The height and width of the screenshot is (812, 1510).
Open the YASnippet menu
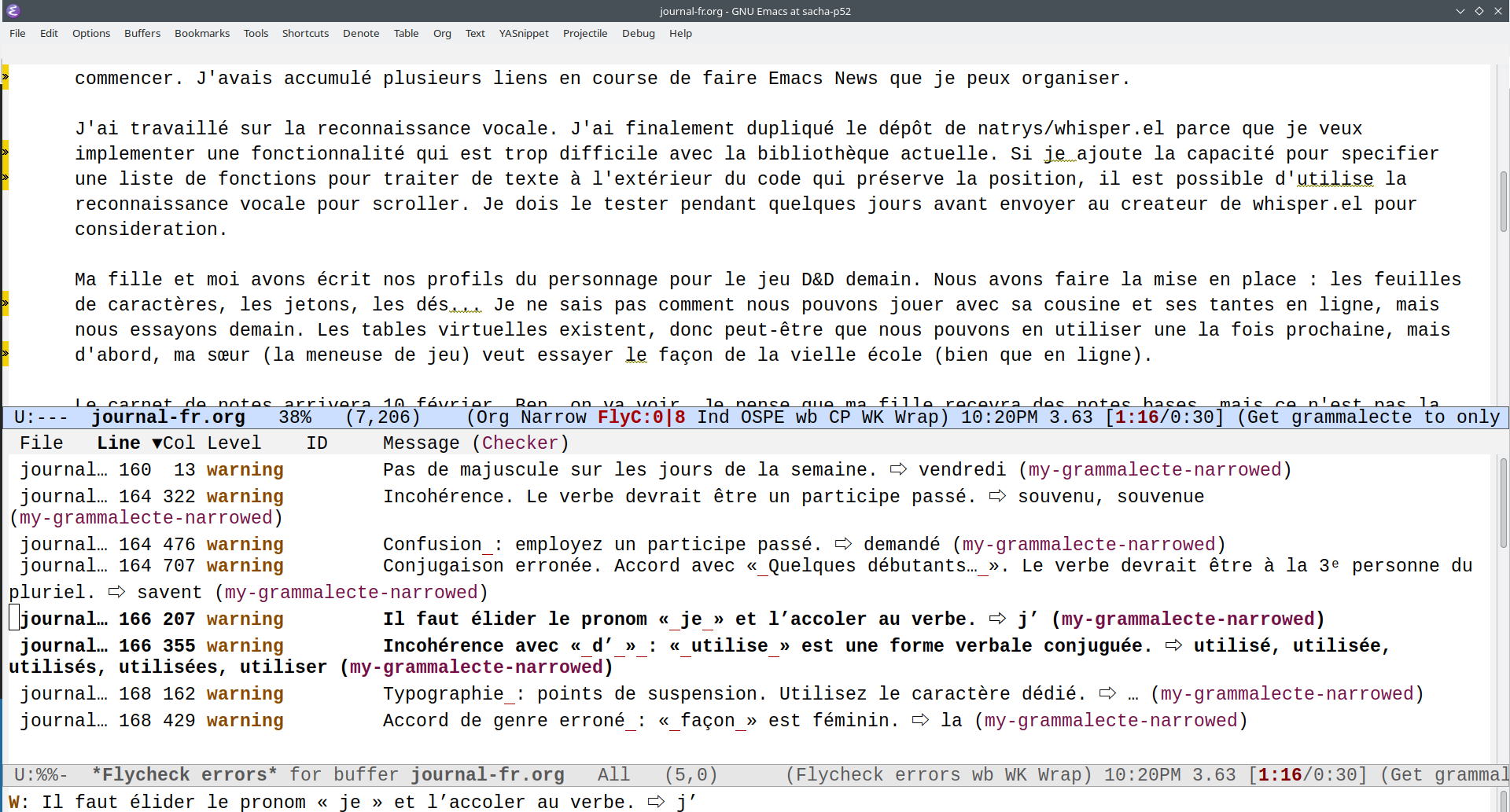[523, 33]
